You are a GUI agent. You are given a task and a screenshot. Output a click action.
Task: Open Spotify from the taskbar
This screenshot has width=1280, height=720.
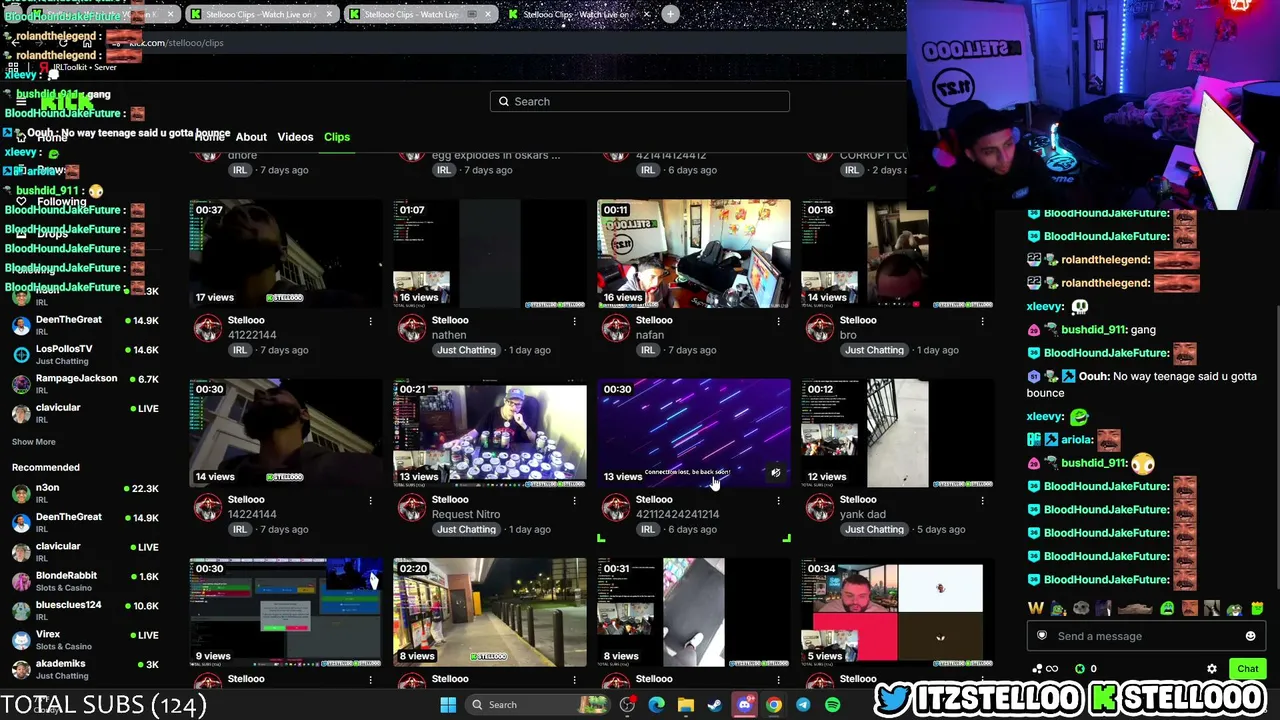pos(832,705)
